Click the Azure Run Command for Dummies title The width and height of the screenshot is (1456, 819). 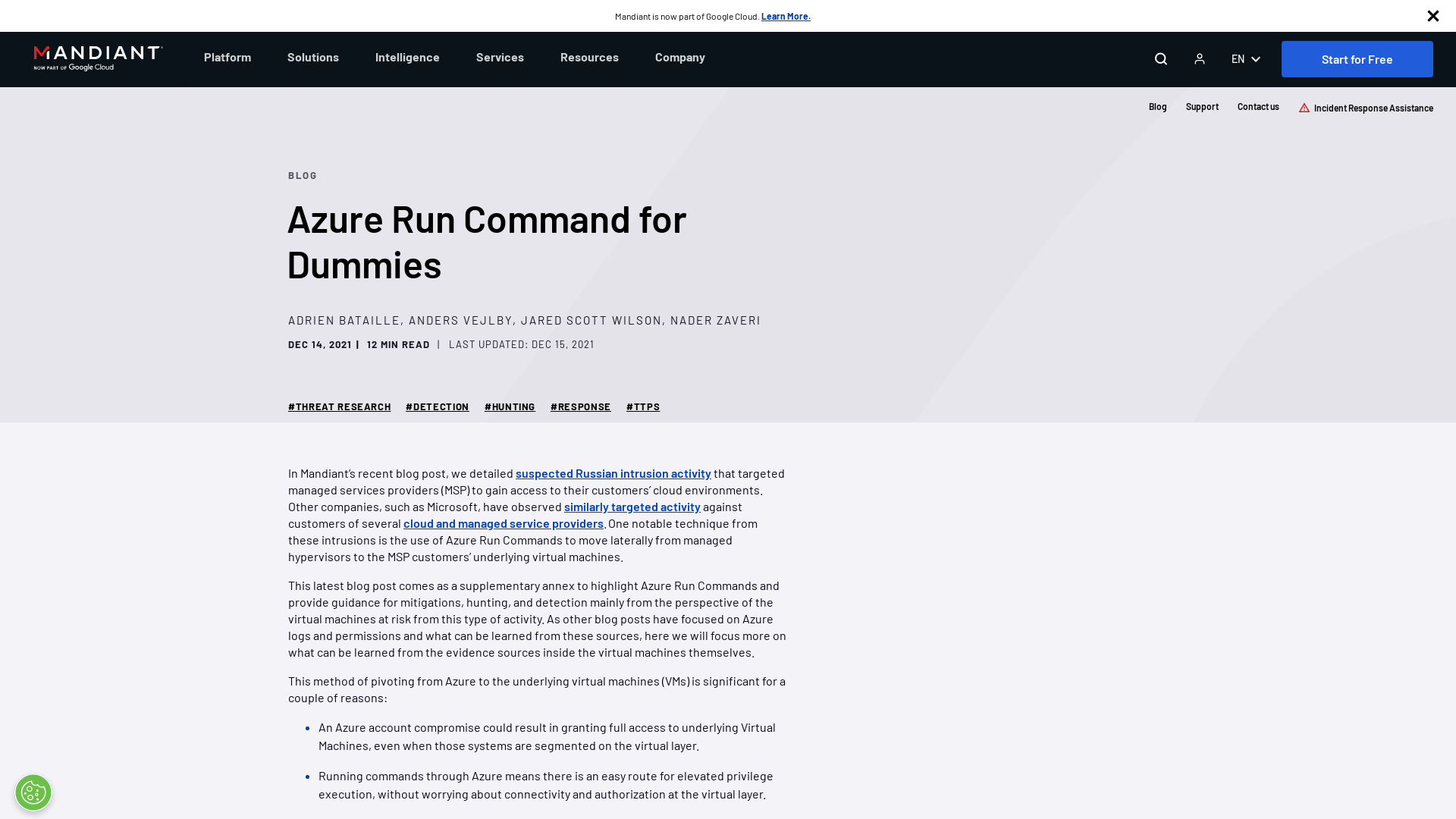coord(487,241)
